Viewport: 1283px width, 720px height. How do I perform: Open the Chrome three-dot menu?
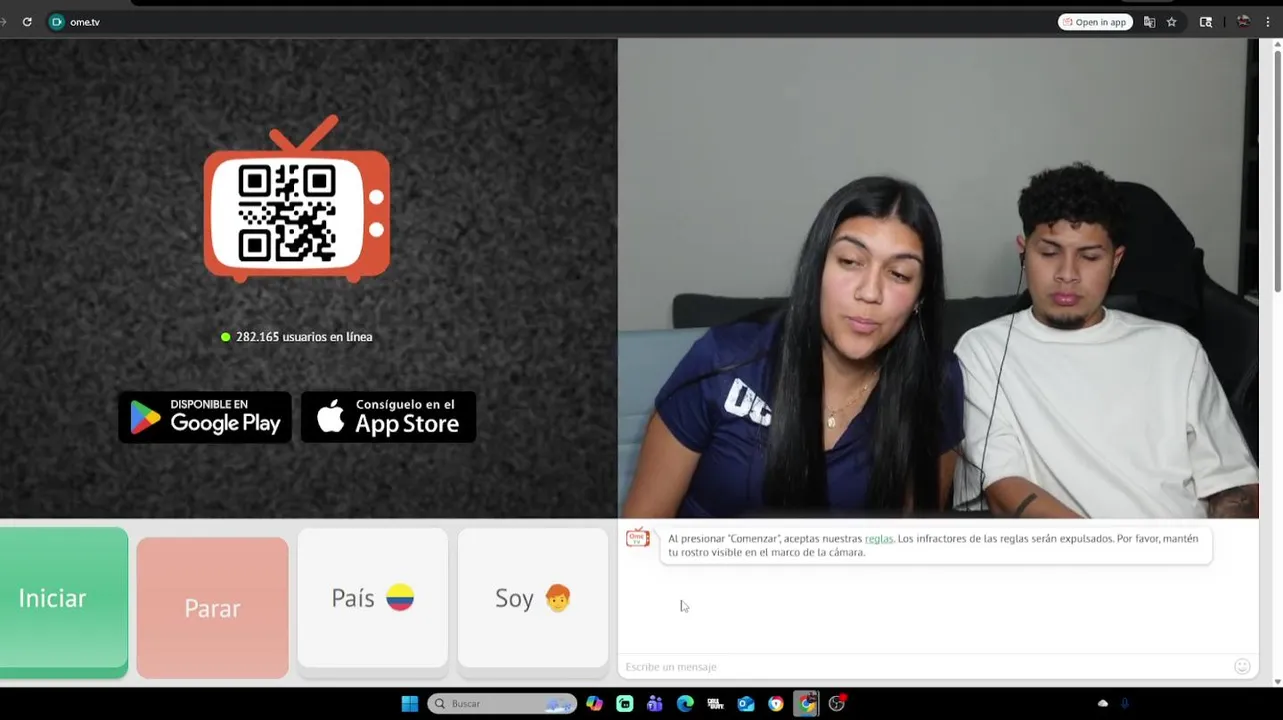[1267, 22]
